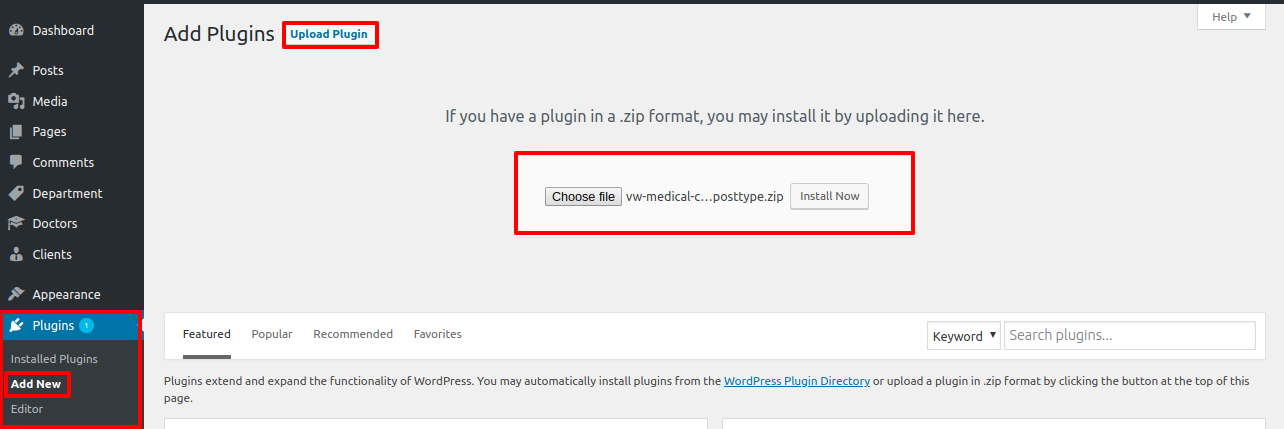Open the WordPress Plugin Directory link
1284x429 pixels.
pyautogui.click(x=797, y=381)
